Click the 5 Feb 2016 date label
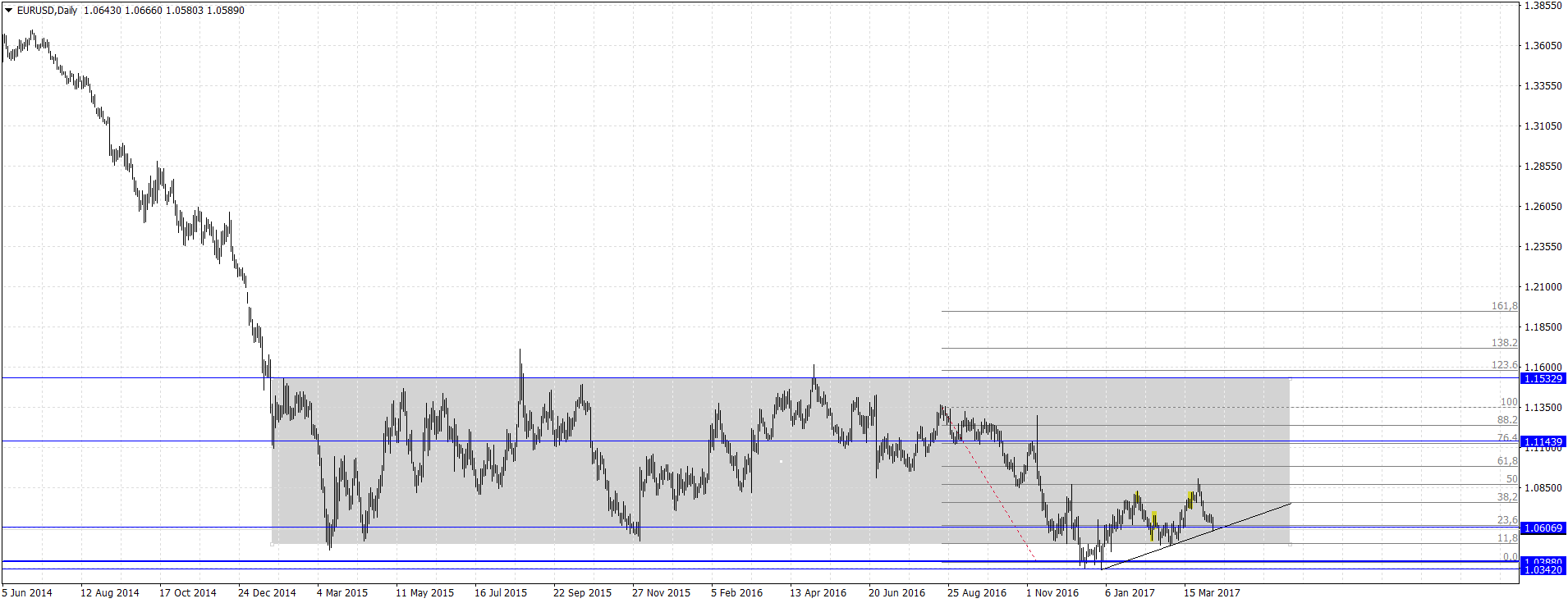The height and width of the screenshot is (603, 1568). pyautogui.click(x=736, y=593)
